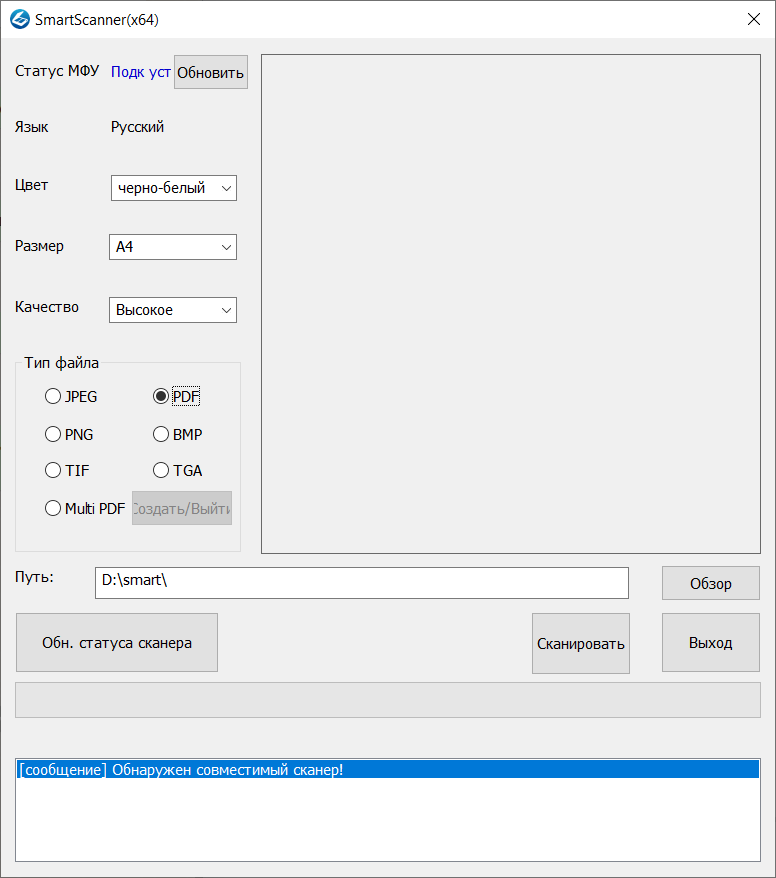Open the Цвет dropdown (черно-белый)
The height and width of the screenshot is (878, 776).
click(x=174, y=188)
